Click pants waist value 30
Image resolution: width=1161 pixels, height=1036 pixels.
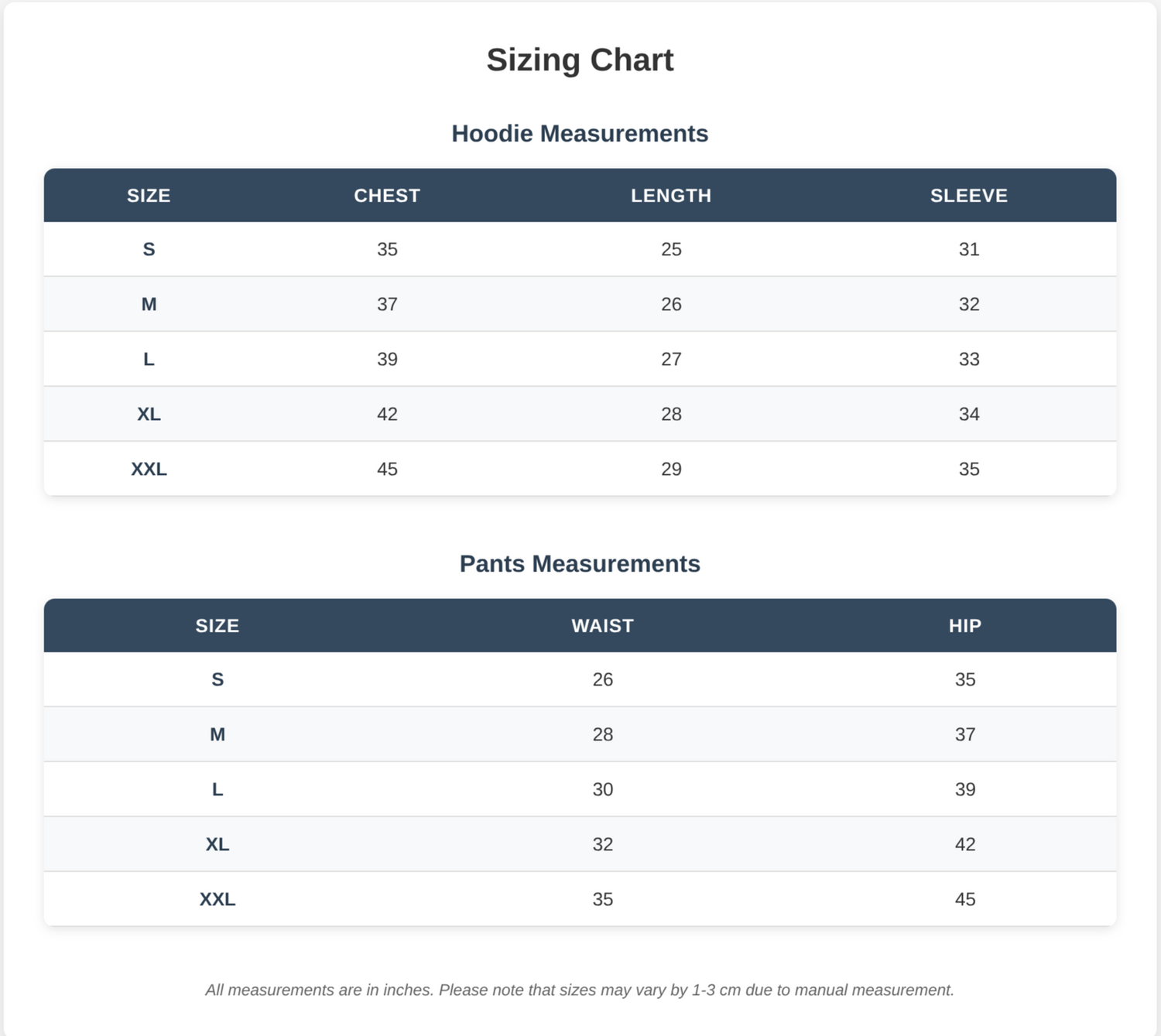pos(603,789)
